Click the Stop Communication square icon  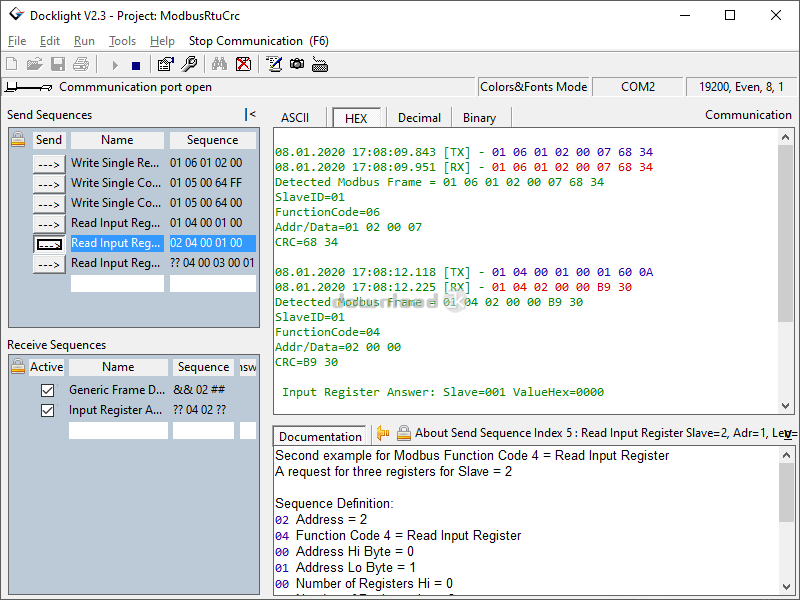tap(136, 65)
